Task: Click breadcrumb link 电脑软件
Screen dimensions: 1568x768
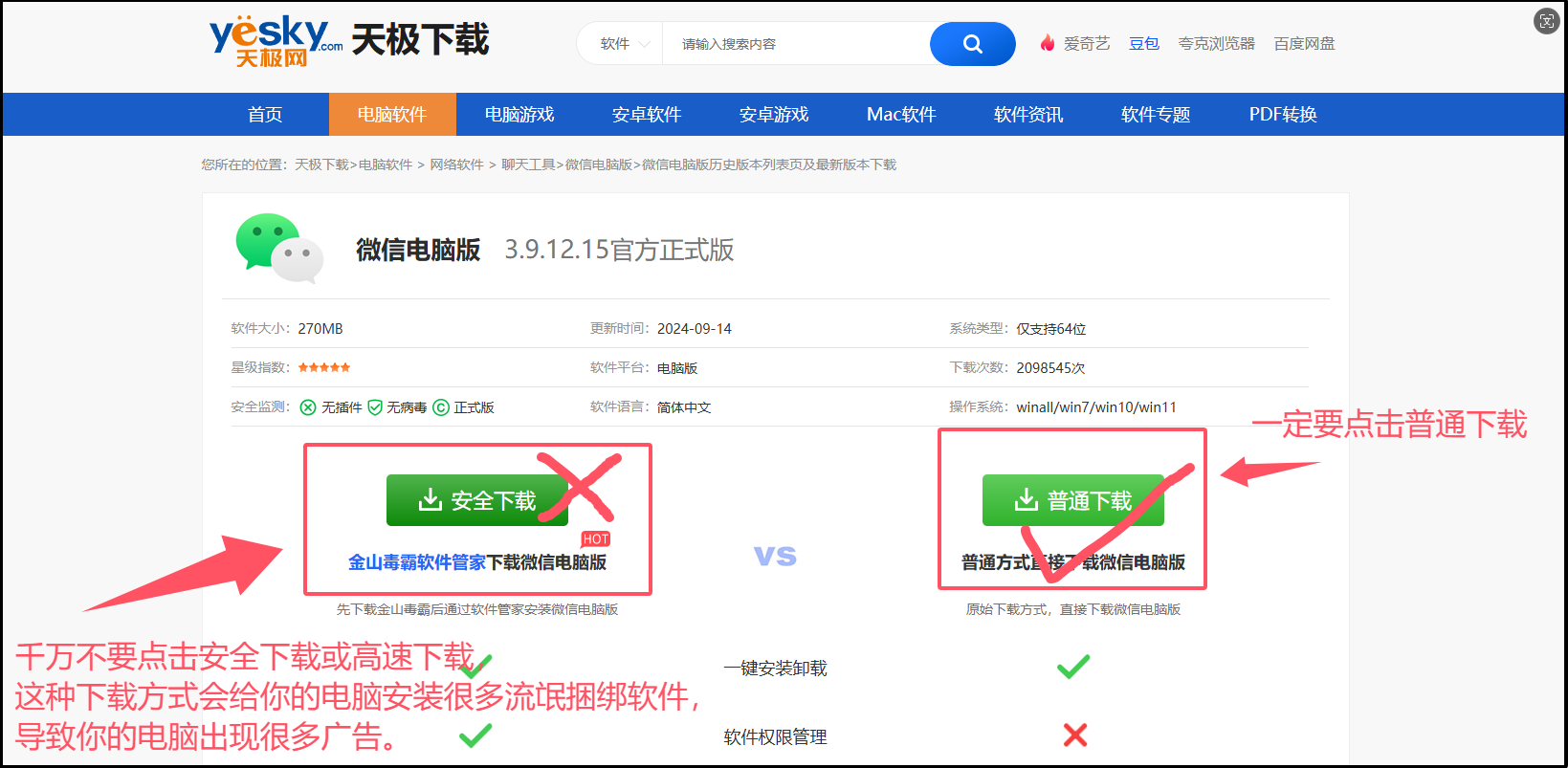Action: click(386, 165)
